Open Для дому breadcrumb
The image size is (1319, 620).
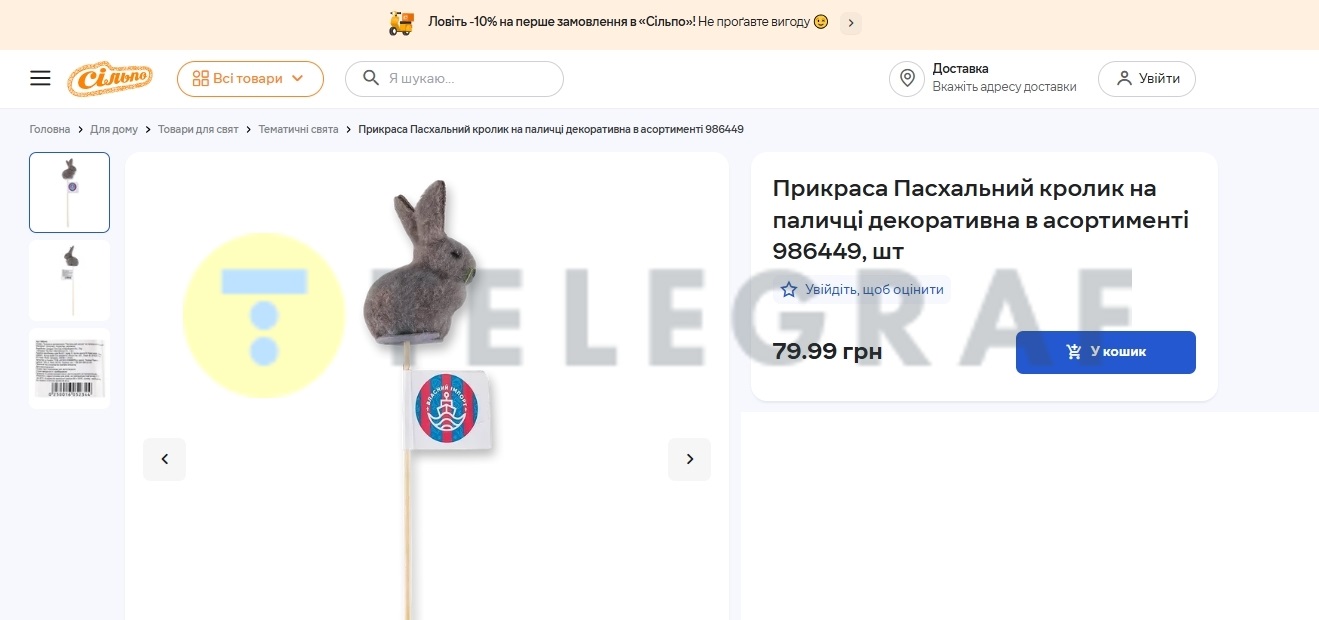pos(114,130)
